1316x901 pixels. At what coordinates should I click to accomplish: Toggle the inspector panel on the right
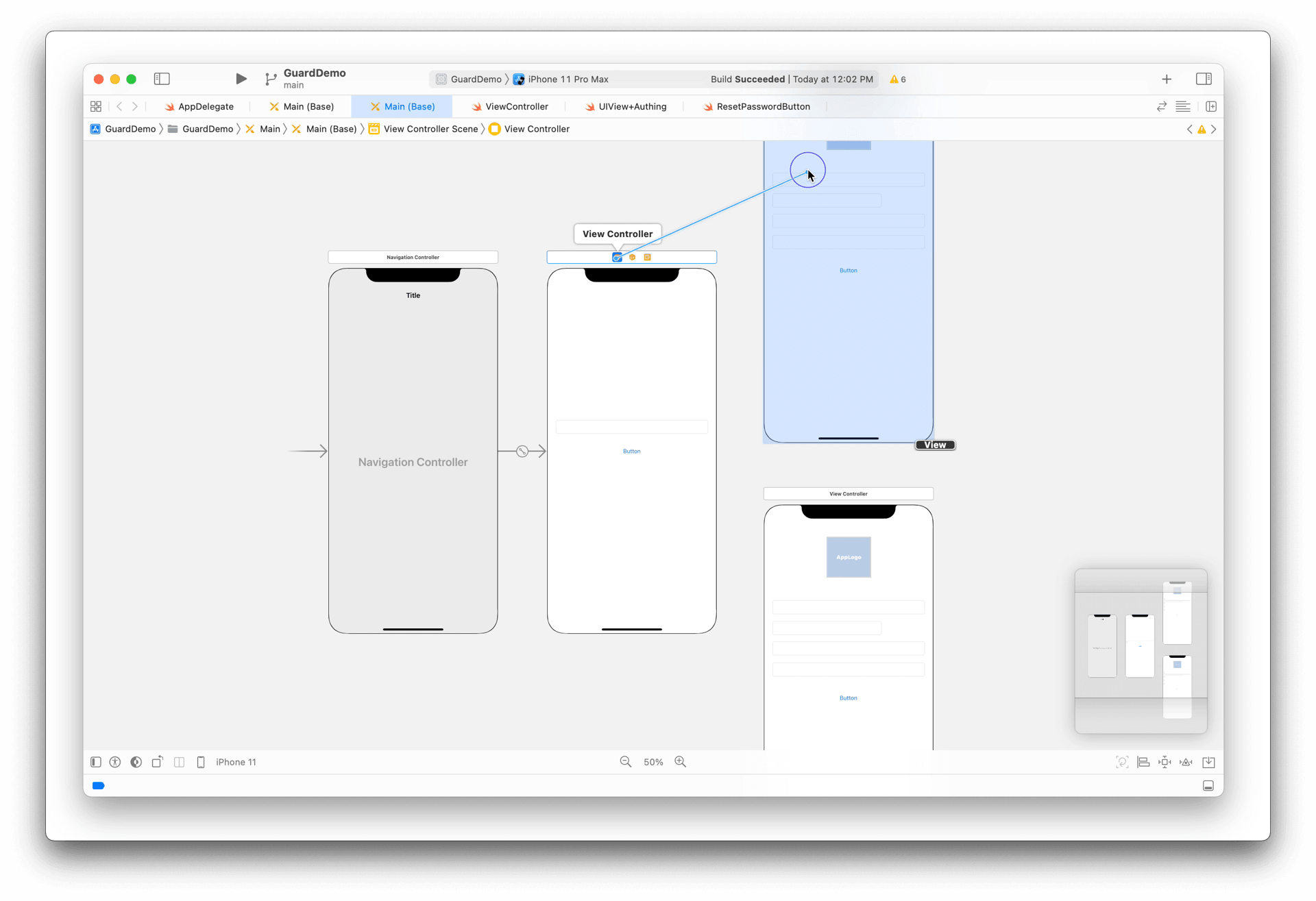[1204, 79]
